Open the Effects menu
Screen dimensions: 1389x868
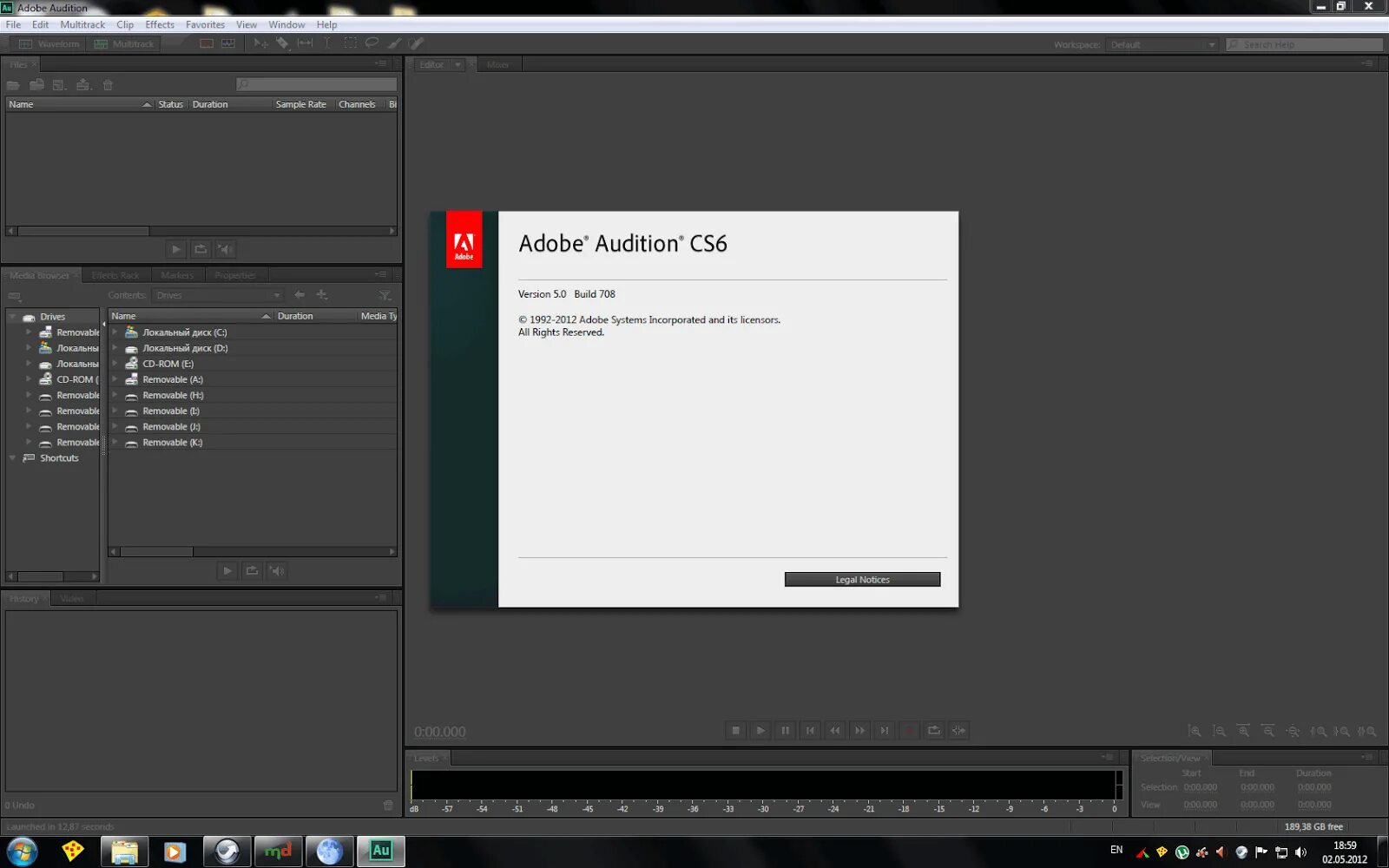[159, 24]
